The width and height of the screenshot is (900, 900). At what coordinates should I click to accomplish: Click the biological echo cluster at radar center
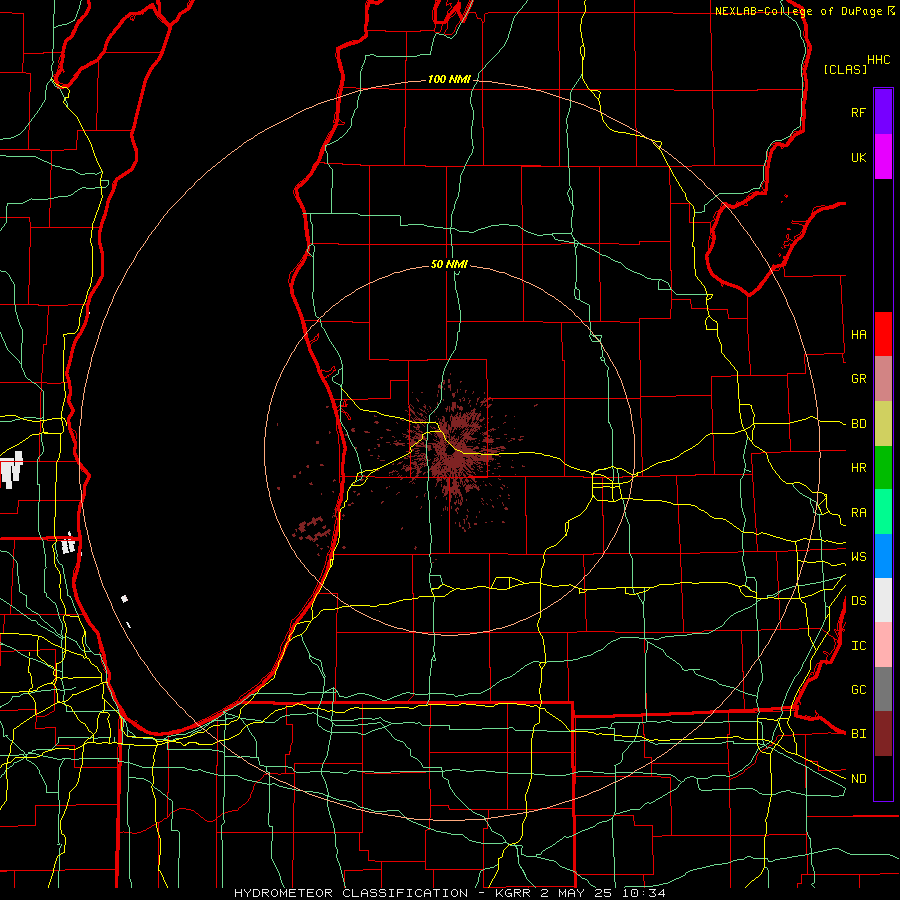tap(452, 451)
